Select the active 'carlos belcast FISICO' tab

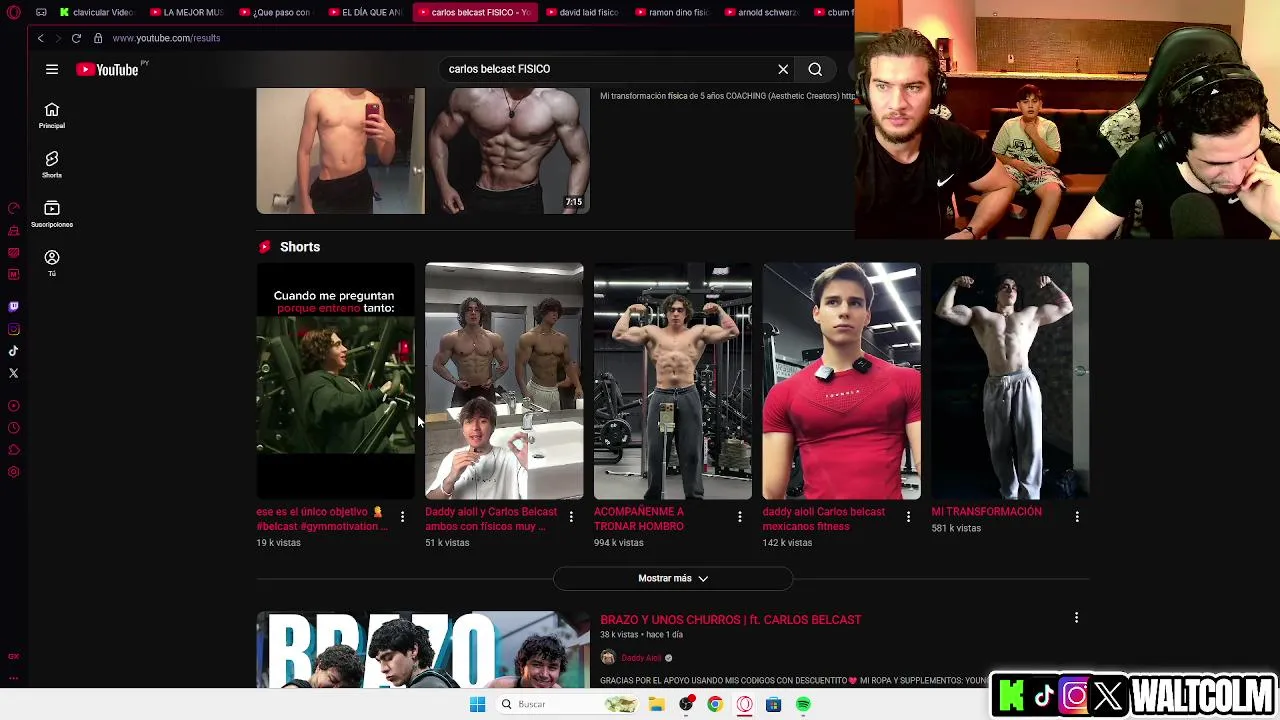point(475,12)
